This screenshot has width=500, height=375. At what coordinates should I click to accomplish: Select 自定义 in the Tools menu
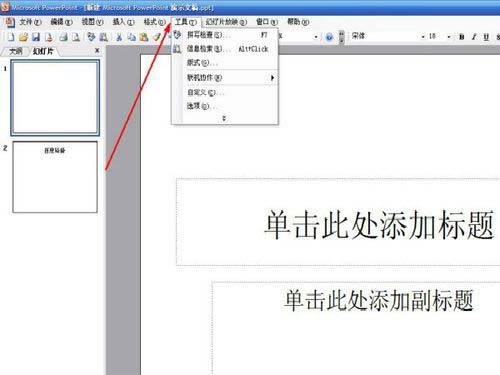[225, 92]
